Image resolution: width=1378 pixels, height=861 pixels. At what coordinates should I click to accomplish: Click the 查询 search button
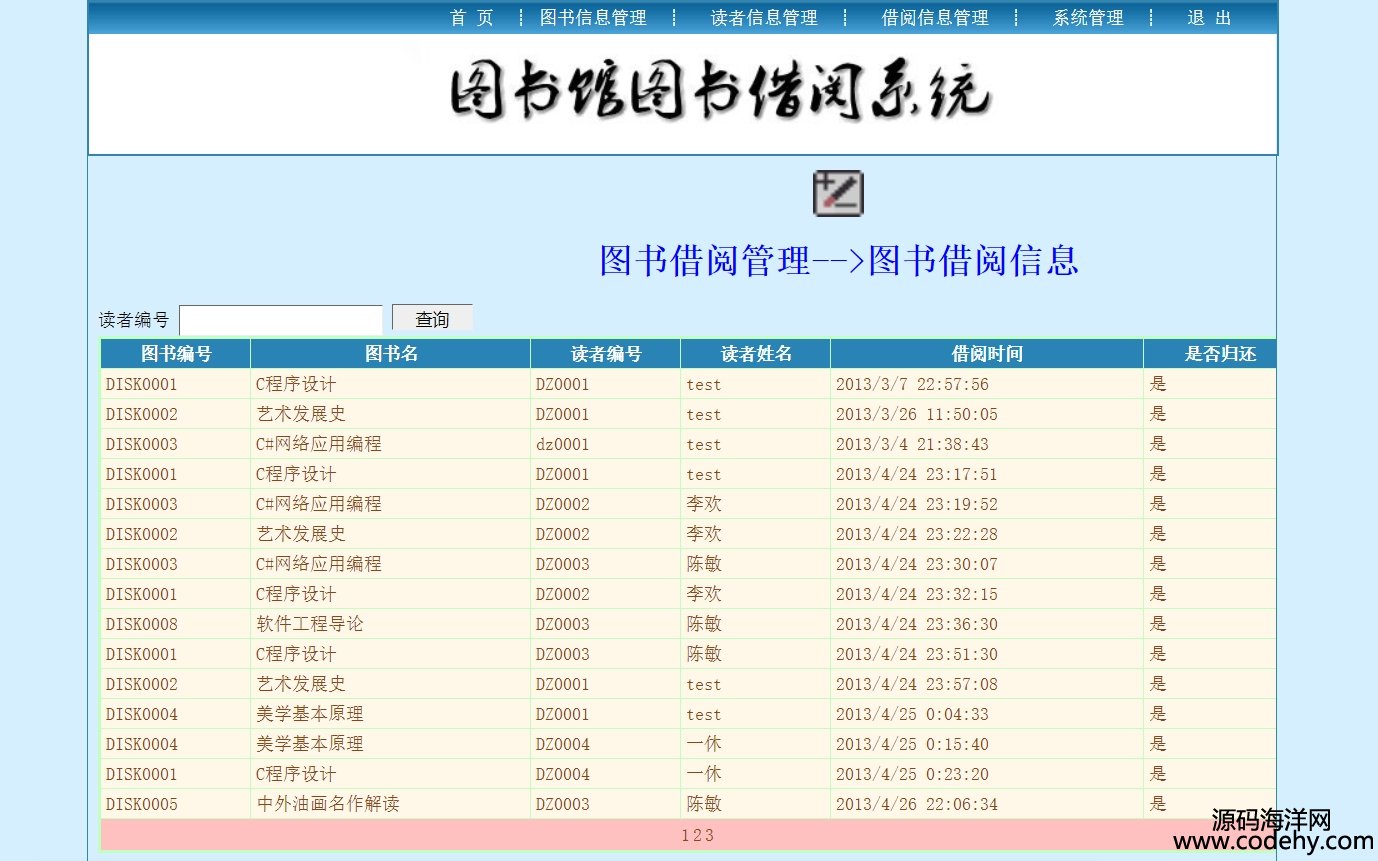coord(432,319)
